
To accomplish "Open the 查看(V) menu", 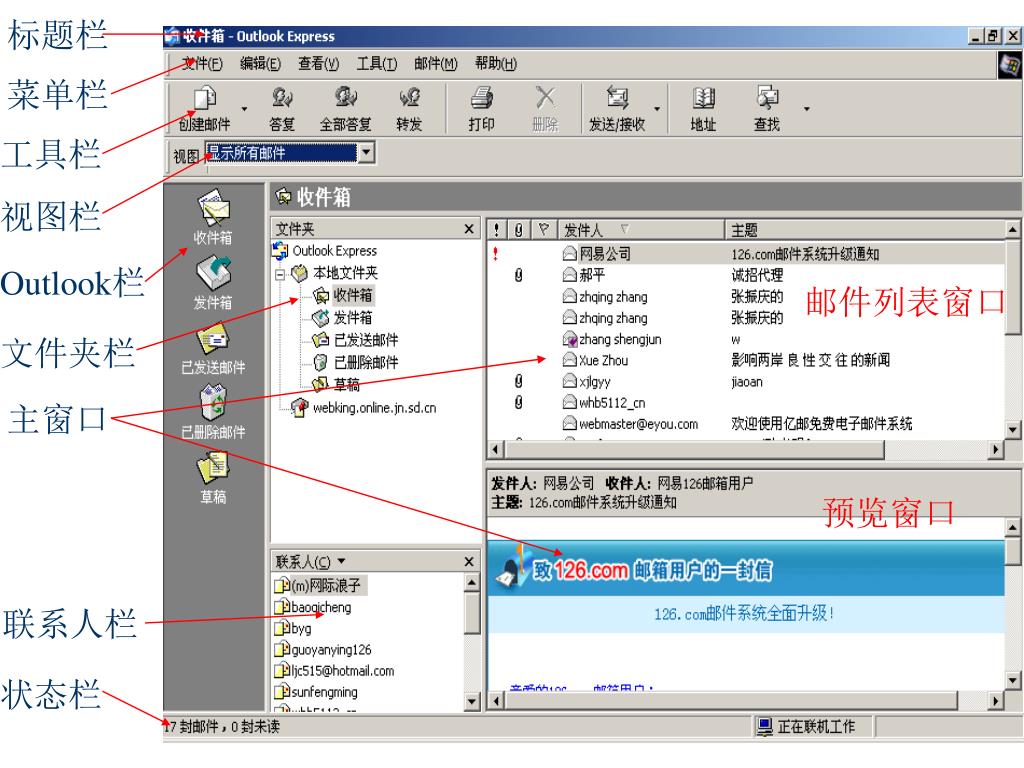I will coord(319,64).
